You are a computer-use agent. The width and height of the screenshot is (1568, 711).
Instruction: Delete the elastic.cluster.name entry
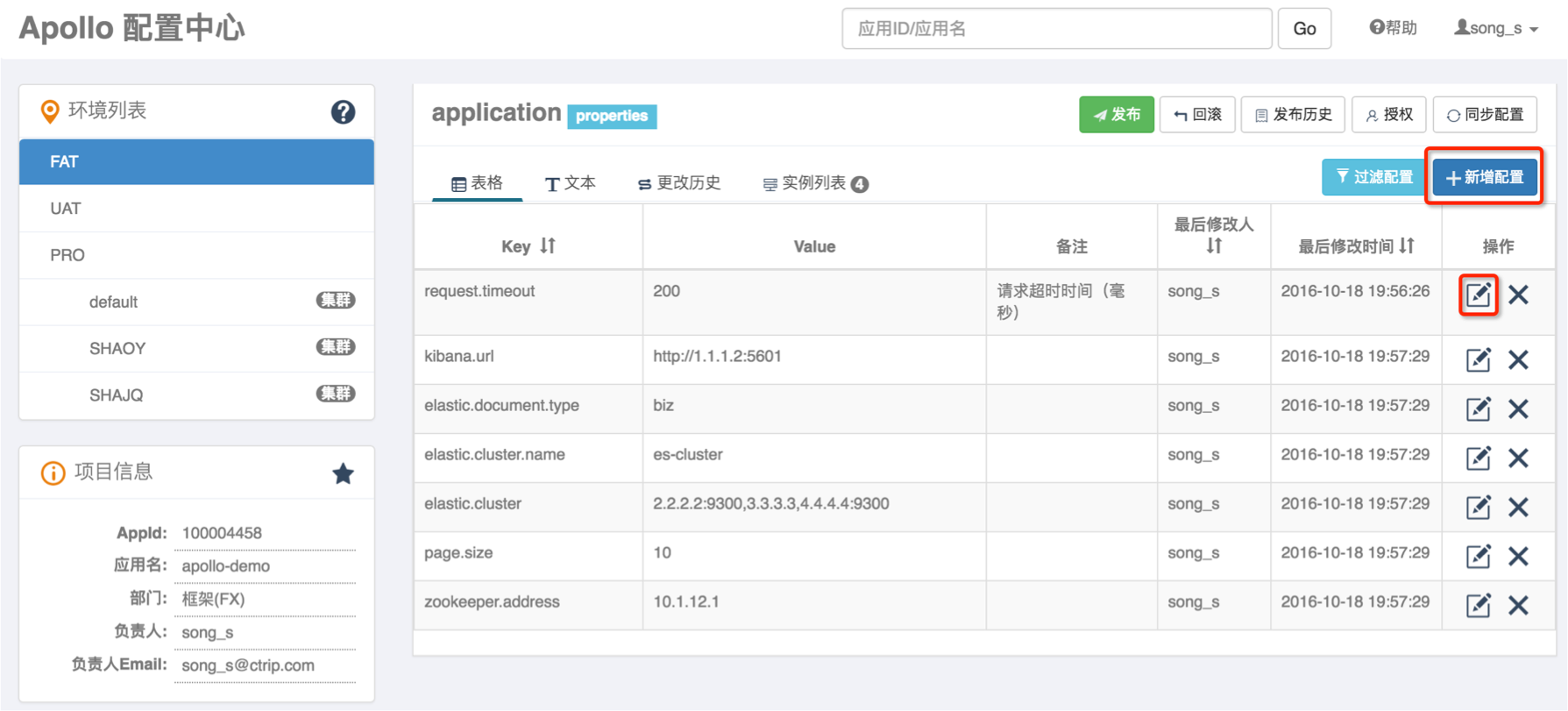(x=1518, y=458)
